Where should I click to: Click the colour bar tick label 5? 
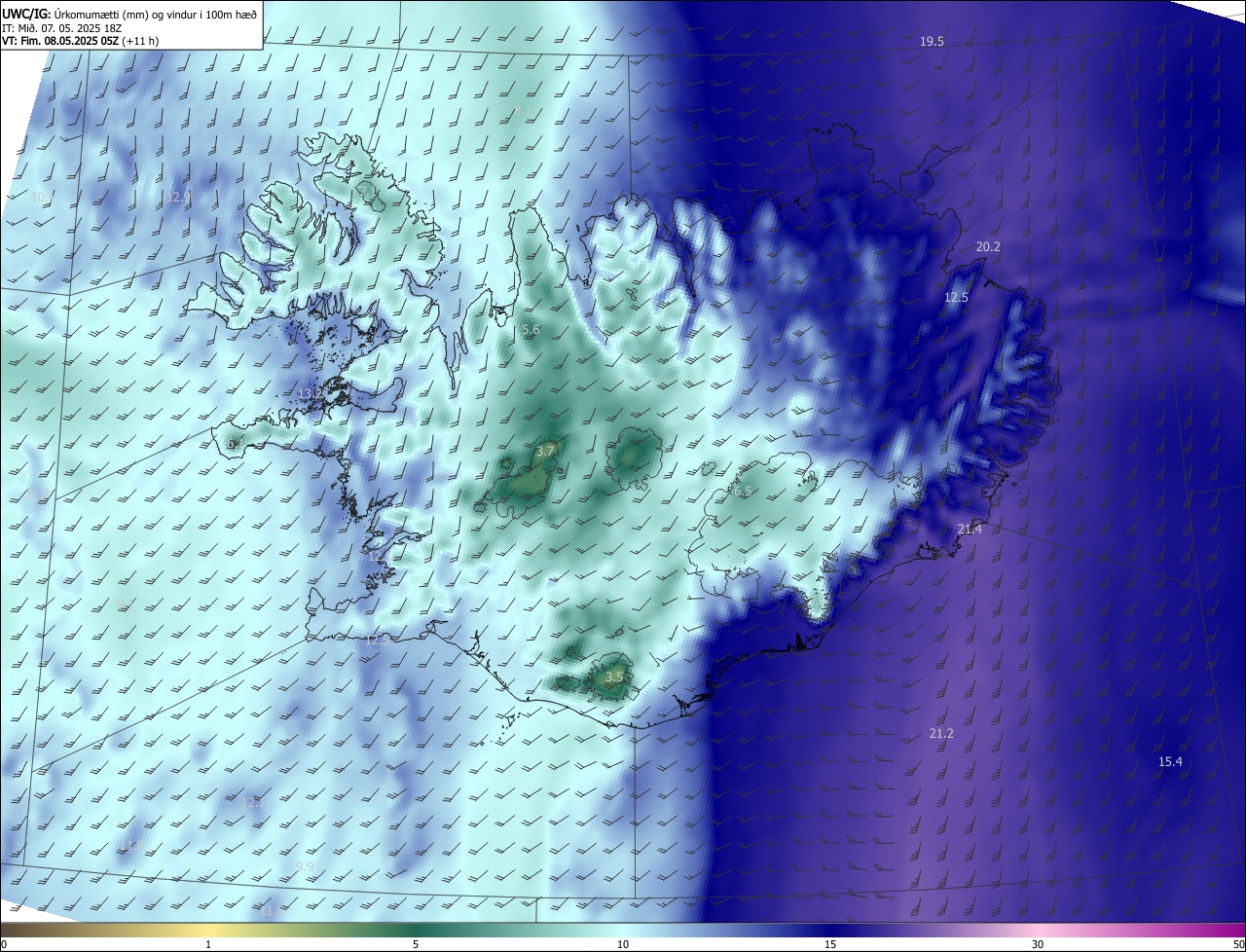[x=416, y=944]
